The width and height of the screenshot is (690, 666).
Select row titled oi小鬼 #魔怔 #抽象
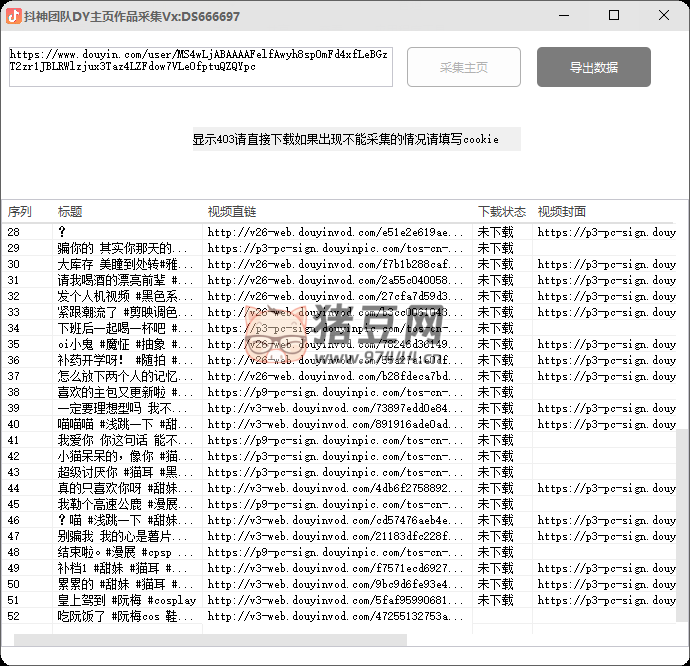tap(338, 344)
